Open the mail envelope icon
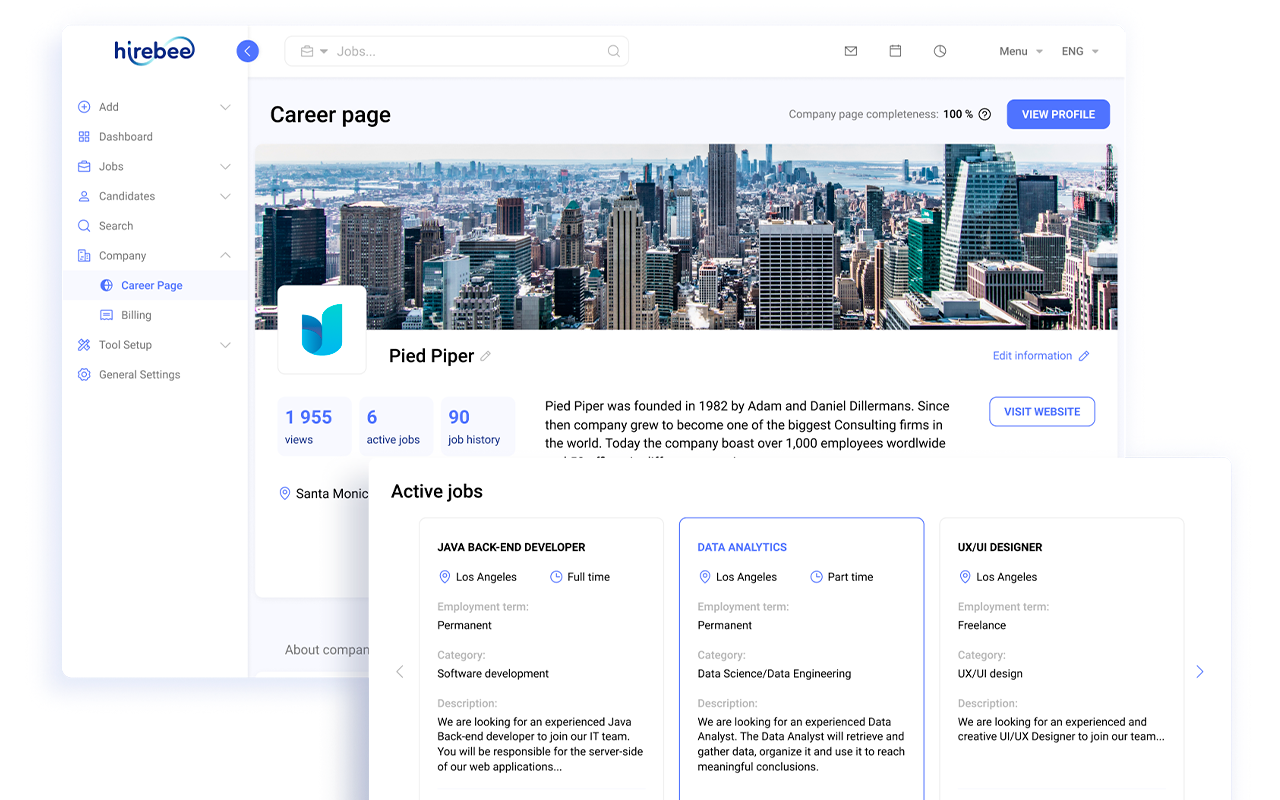Viewport: 1280px width, 800px height. (x=850, y=50)
